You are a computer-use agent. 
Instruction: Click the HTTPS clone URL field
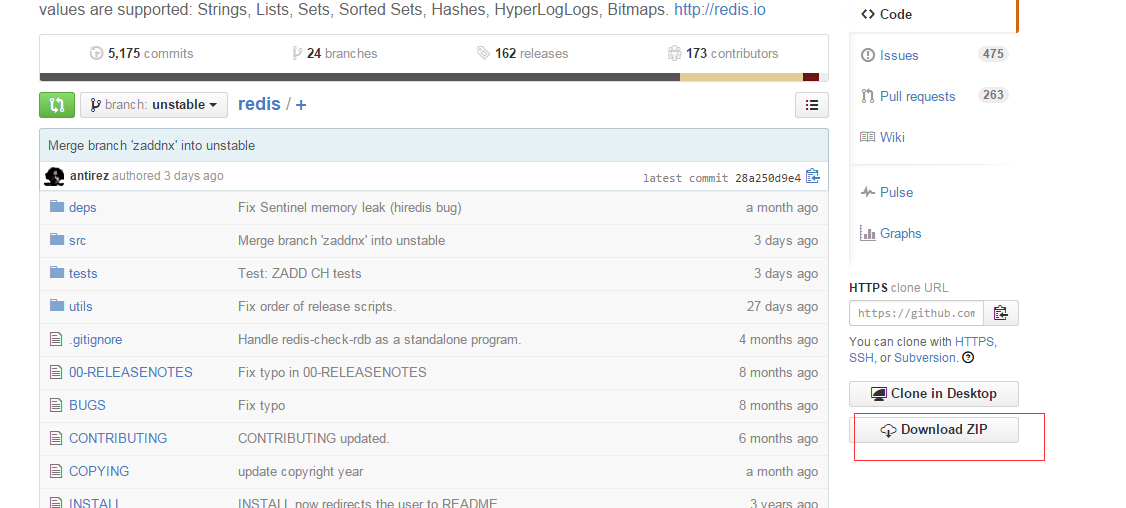[916, 313]
